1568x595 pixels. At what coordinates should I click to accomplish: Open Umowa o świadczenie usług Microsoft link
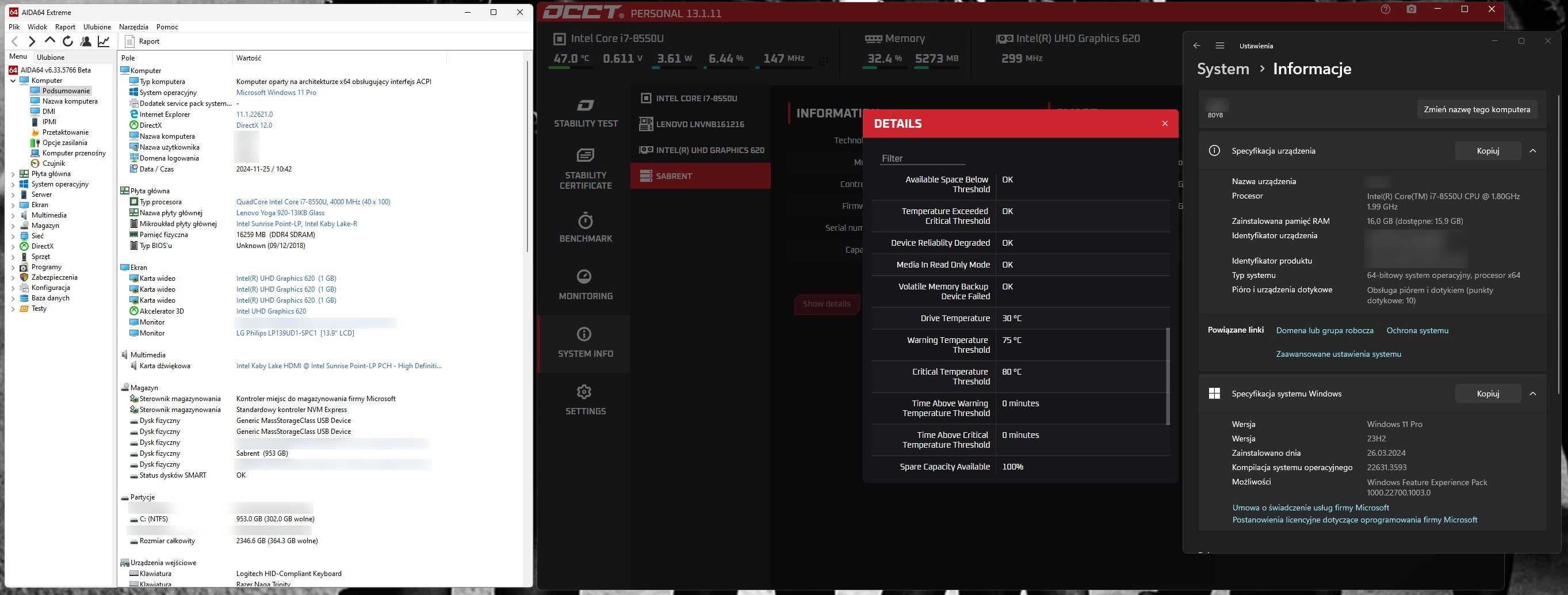(x=1310, y=508)
